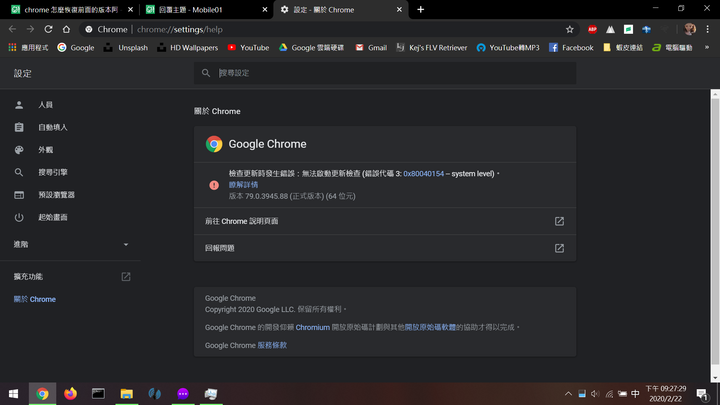Expand the Advanced settings section

70,244
